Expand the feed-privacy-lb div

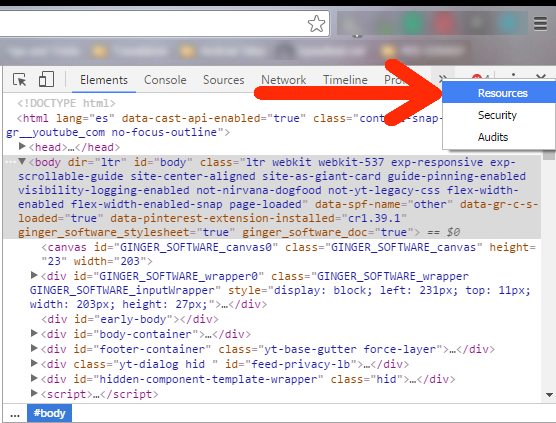(34, 363)
